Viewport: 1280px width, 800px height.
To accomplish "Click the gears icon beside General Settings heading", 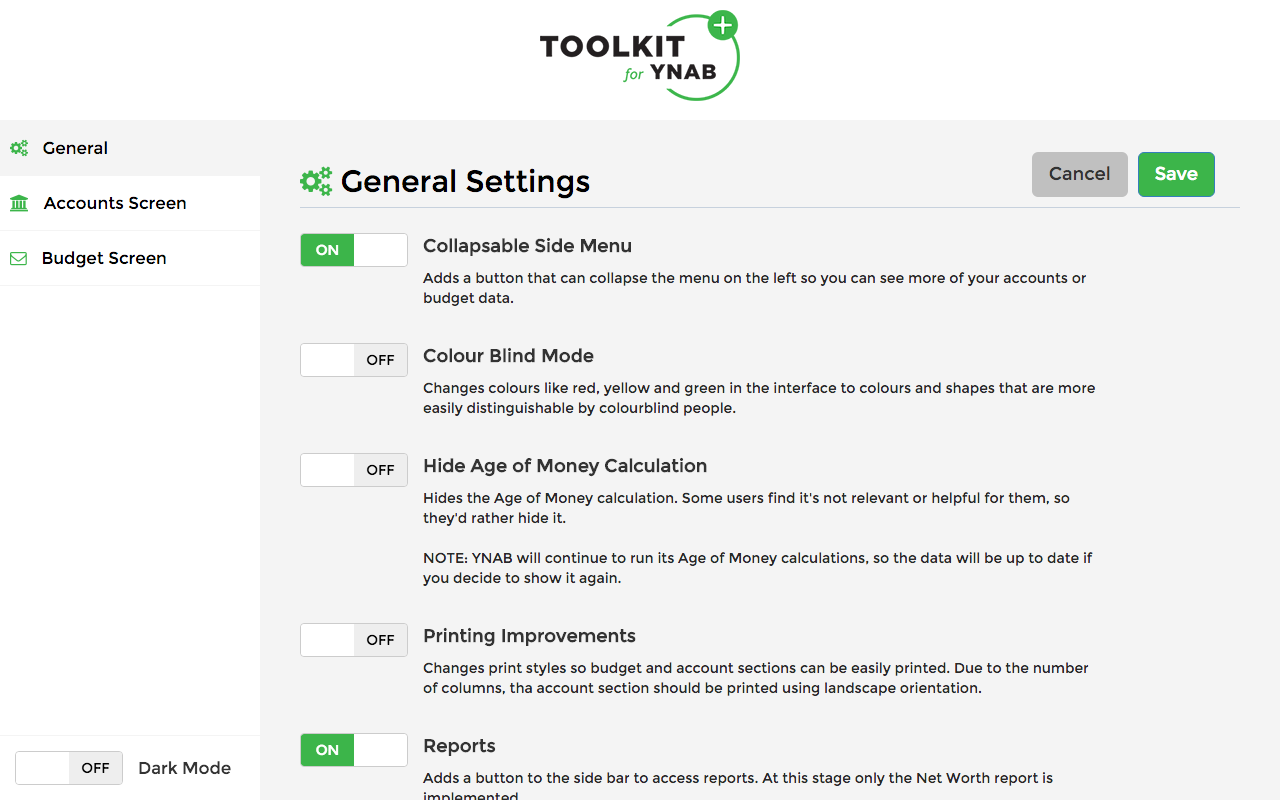I will tap(315, 181).
